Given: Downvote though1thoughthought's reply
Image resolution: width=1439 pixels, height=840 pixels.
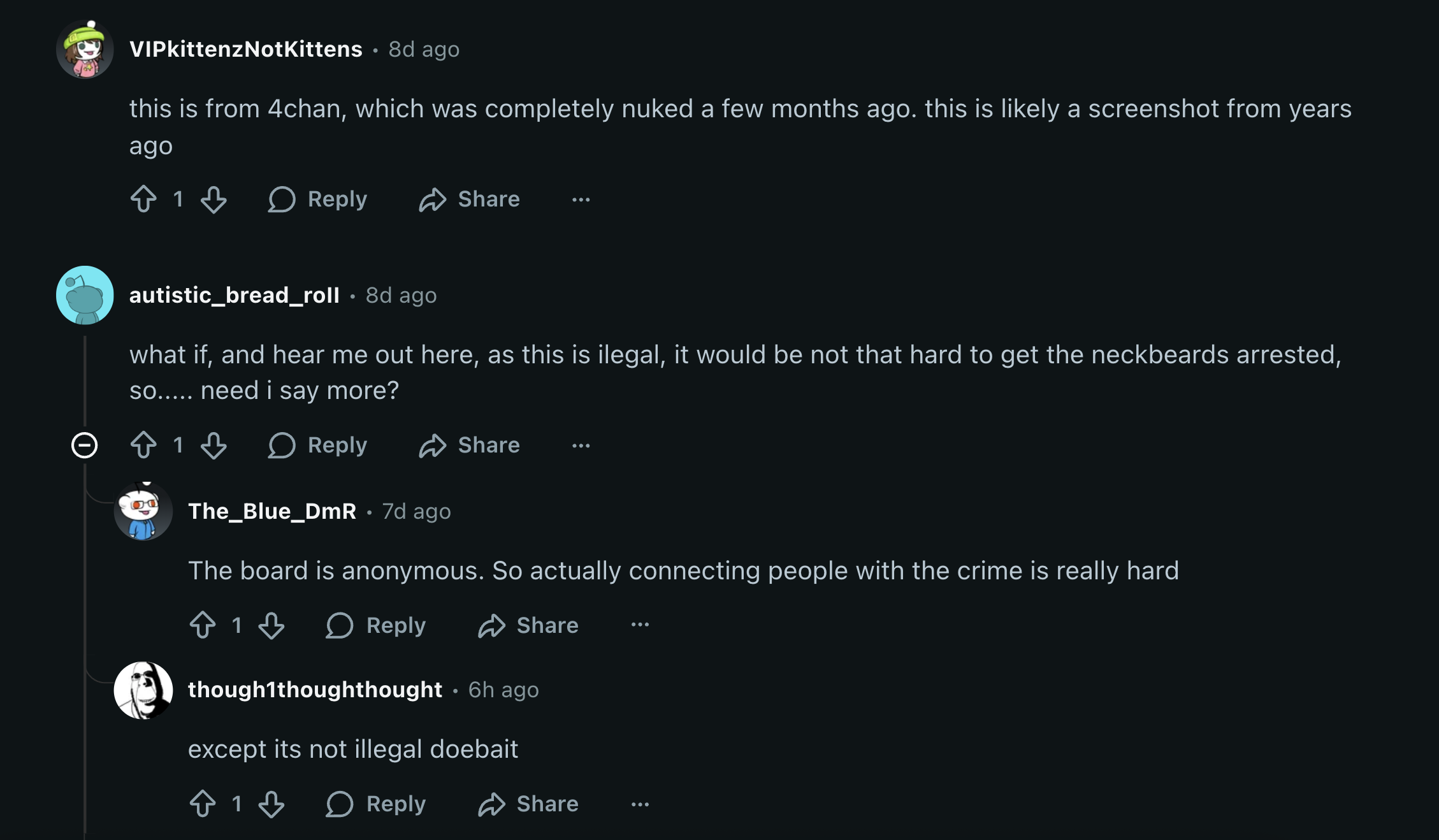Looking at the screenshot, I should (x=271, y=803).
